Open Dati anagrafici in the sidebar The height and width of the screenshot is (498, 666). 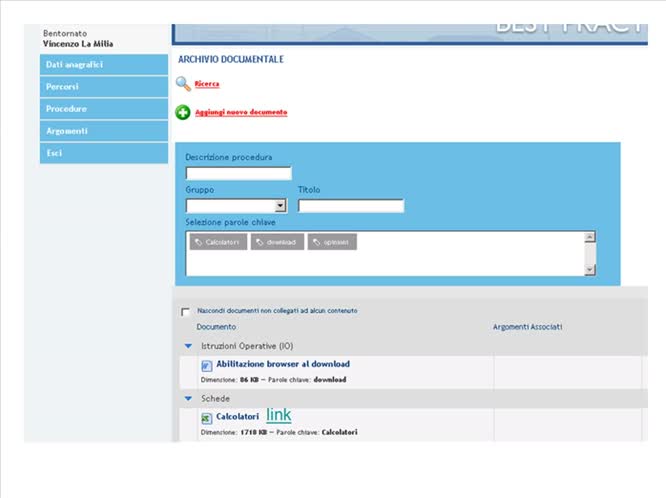pyautogui.click(x=103, y=65)
